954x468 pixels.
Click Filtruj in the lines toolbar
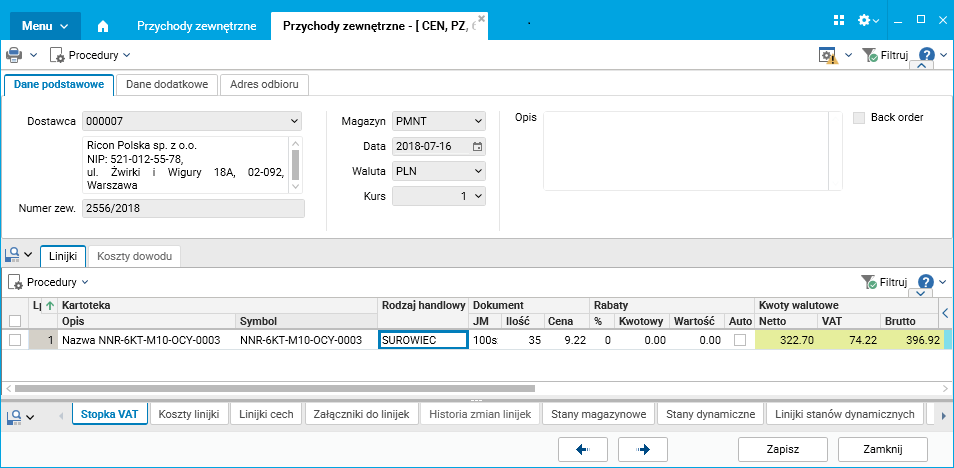click(x=884, y=282)
